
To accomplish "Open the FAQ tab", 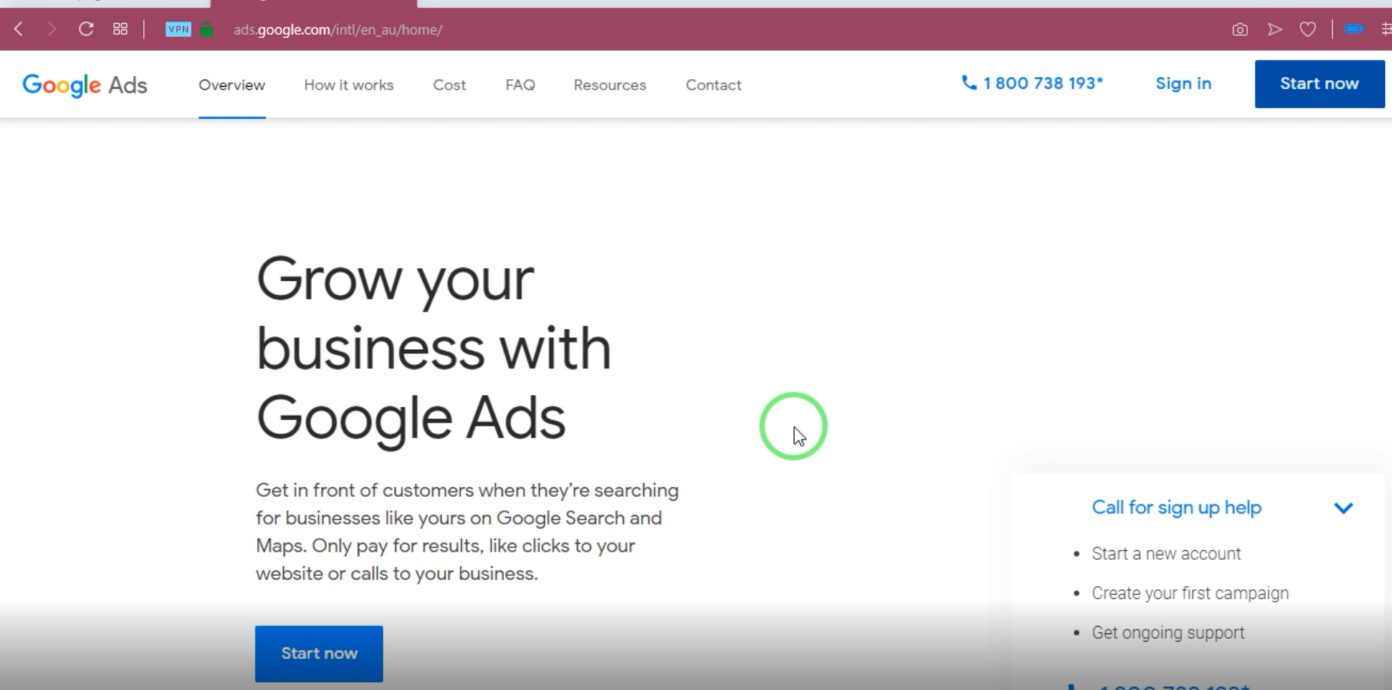I will (520, 85).
